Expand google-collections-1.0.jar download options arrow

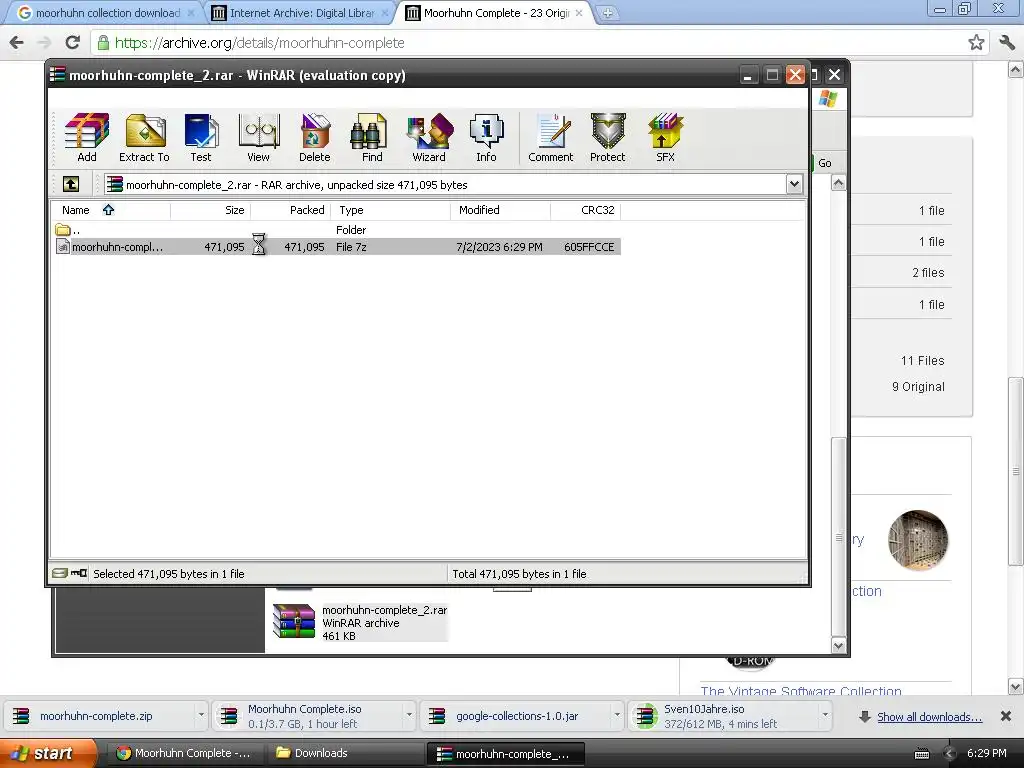[x=616, y=716]
